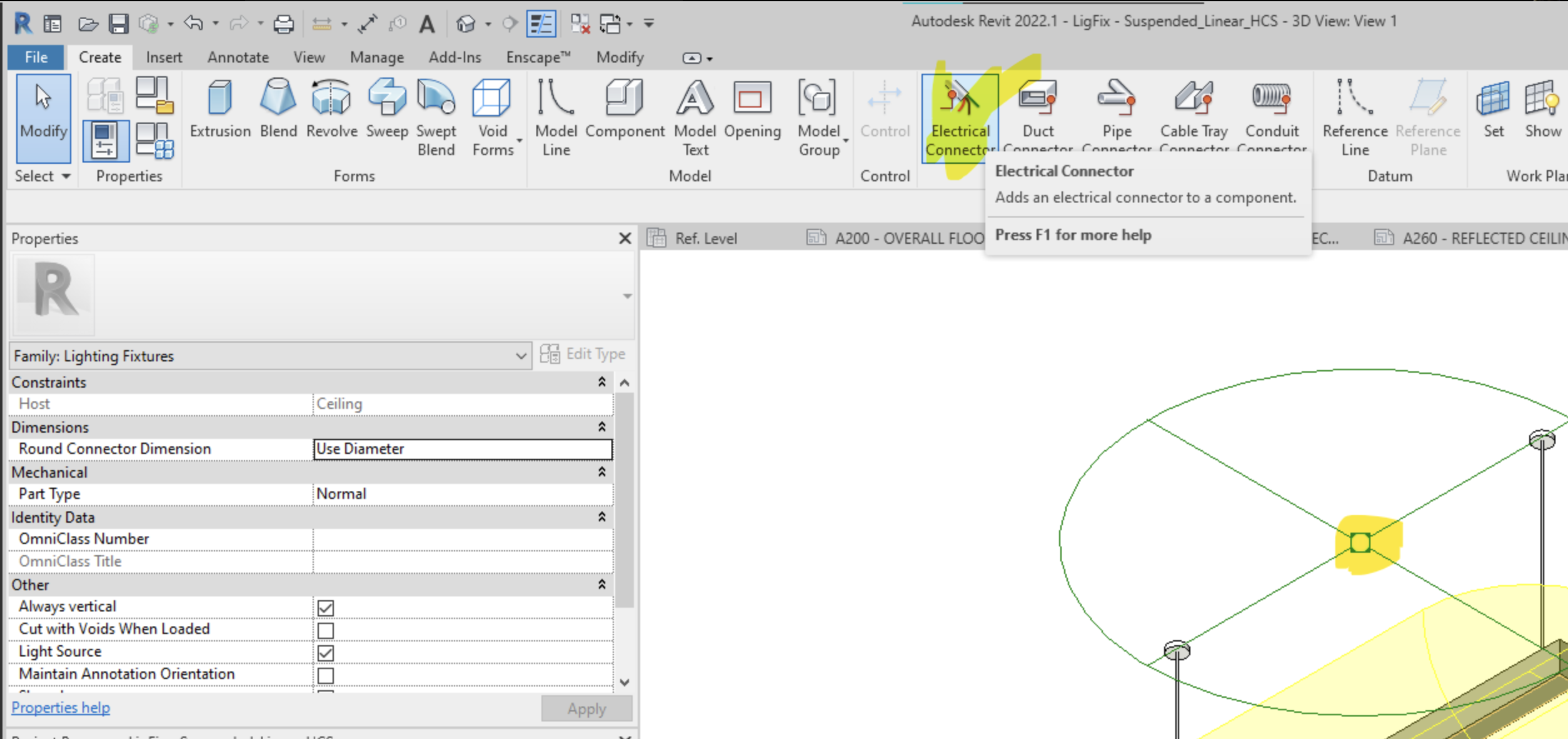The width and height of the screenshot is (1568, 739).
Task: Click the Edit Type button
Action: click(x=583, y=353)
